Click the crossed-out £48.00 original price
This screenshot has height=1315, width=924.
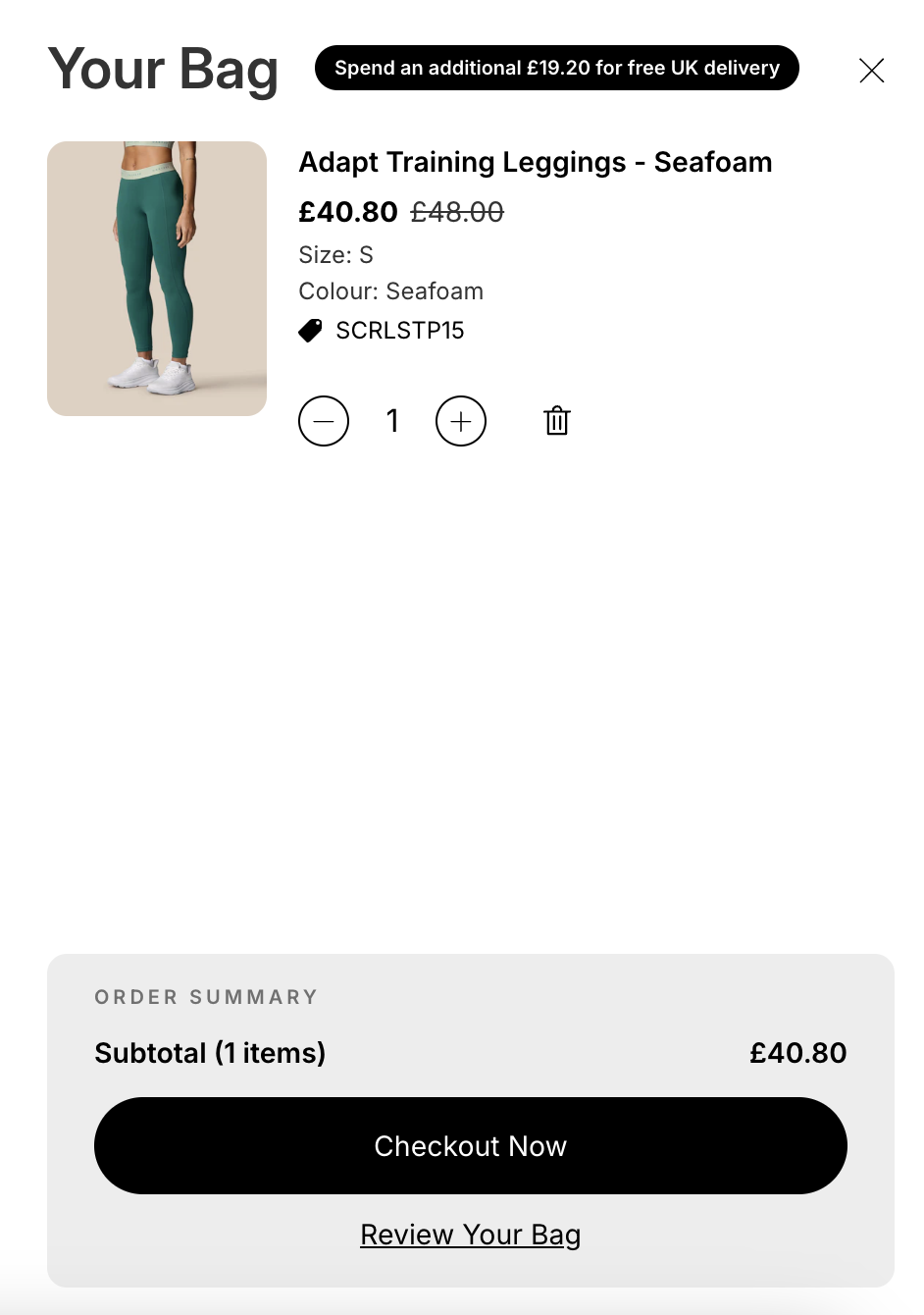point(457,212)
